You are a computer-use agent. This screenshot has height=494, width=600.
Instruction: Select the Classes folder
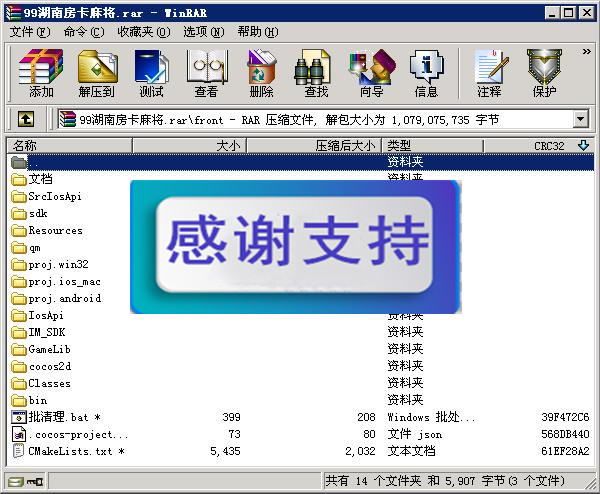click(x=41, y=383)
